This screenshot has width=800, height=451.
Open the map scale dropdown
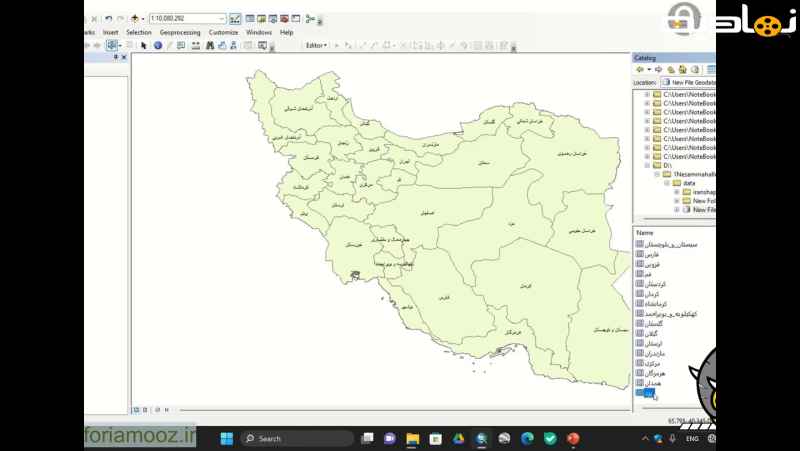(222, 18)
